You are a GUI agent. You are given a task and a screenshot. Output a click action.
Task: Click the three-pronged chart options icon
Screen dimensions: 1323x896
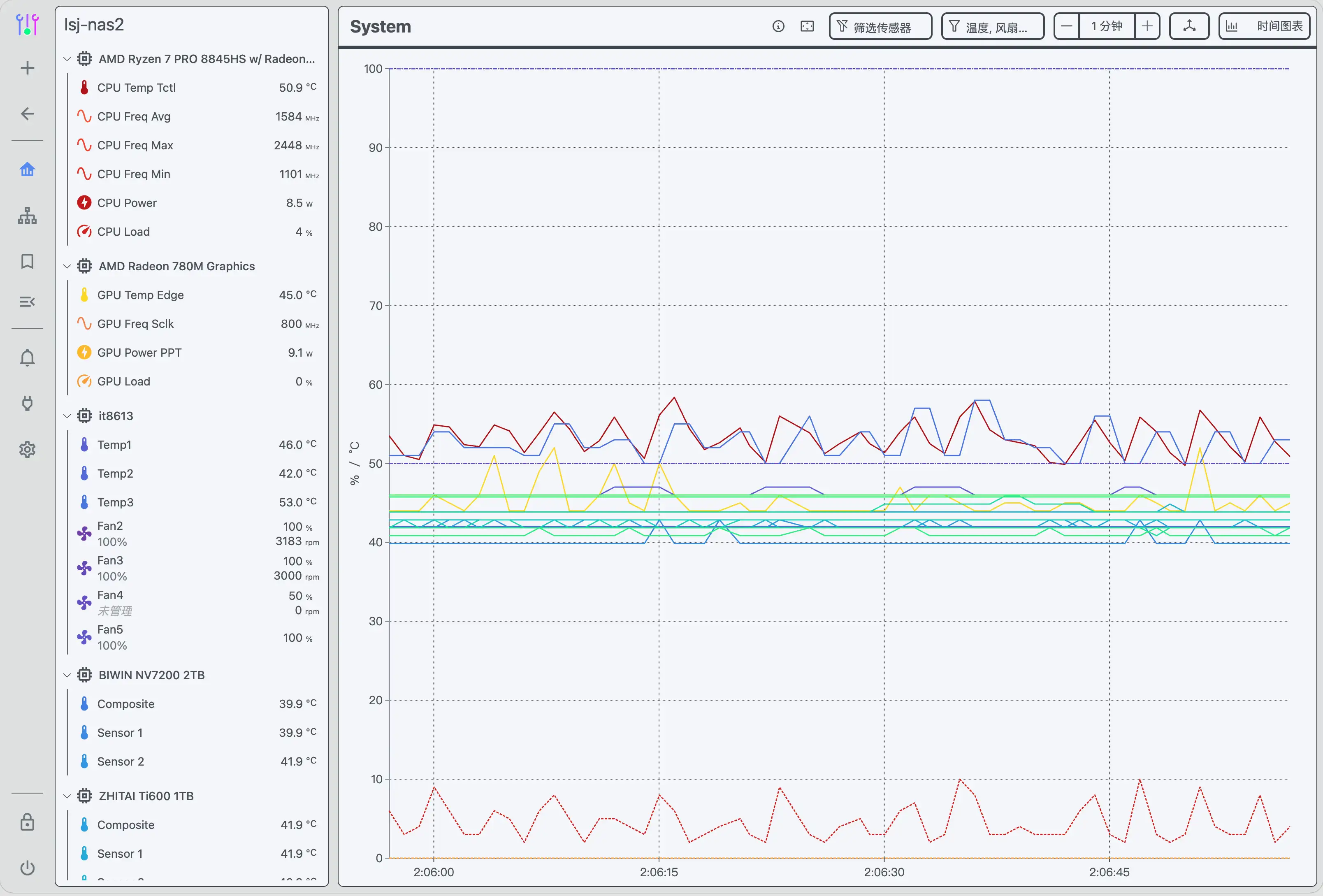1189,26
